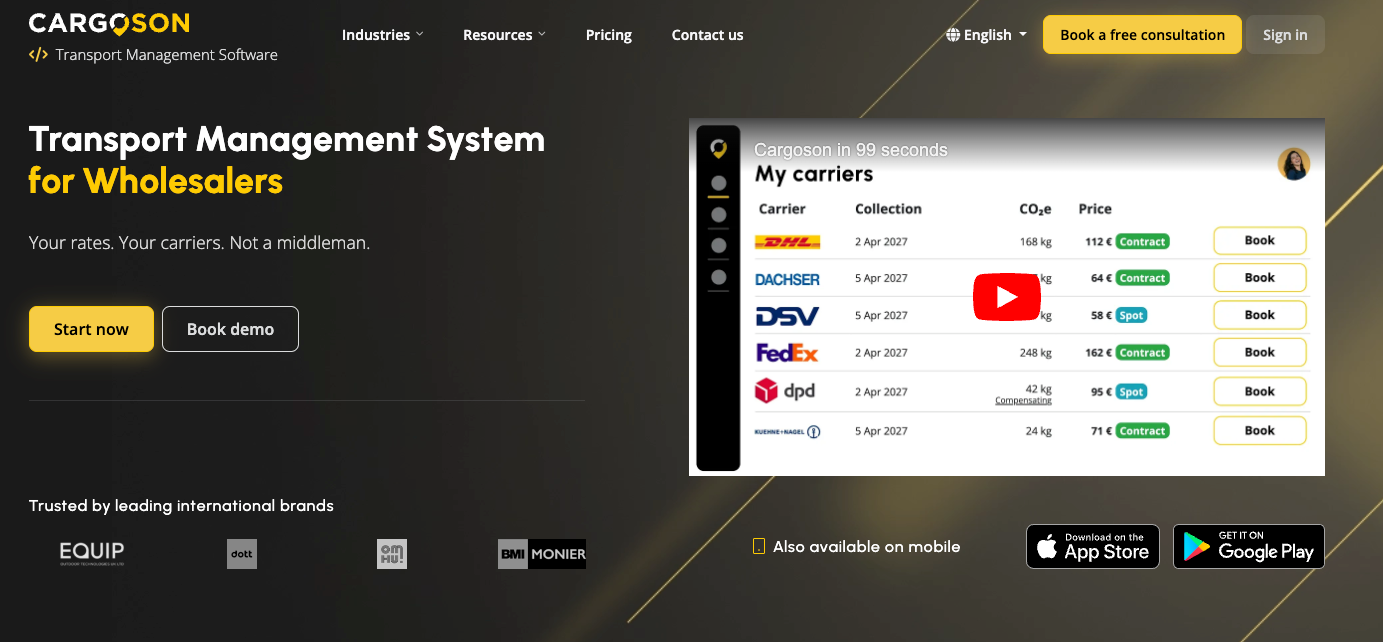Click Book in the FedEx row
Viewport: 1383px width, 642px height.
coord(1260,353)
